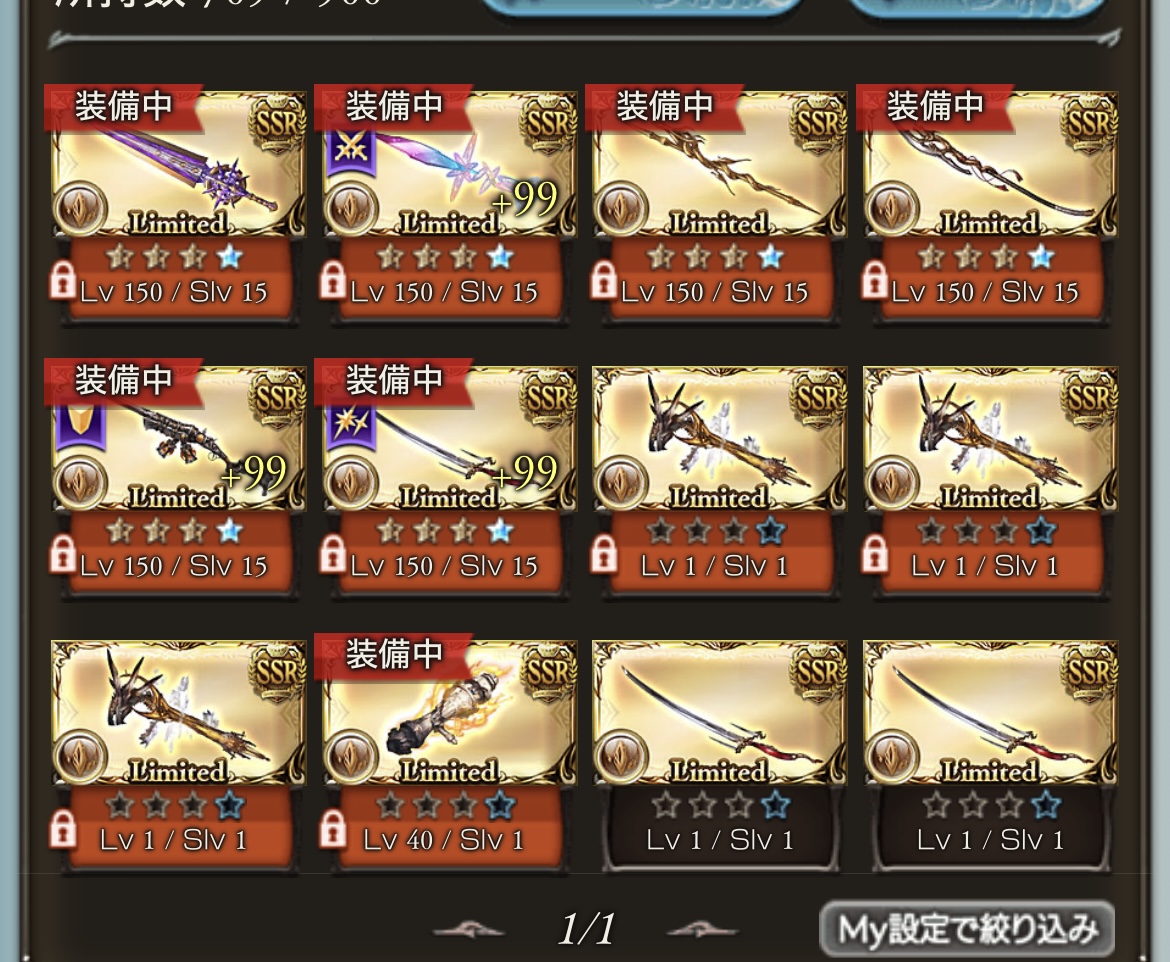1170x962 pixels.
Task: Toggle lock on the Lv 40 gauntlet
Action: tap(334, 830)
